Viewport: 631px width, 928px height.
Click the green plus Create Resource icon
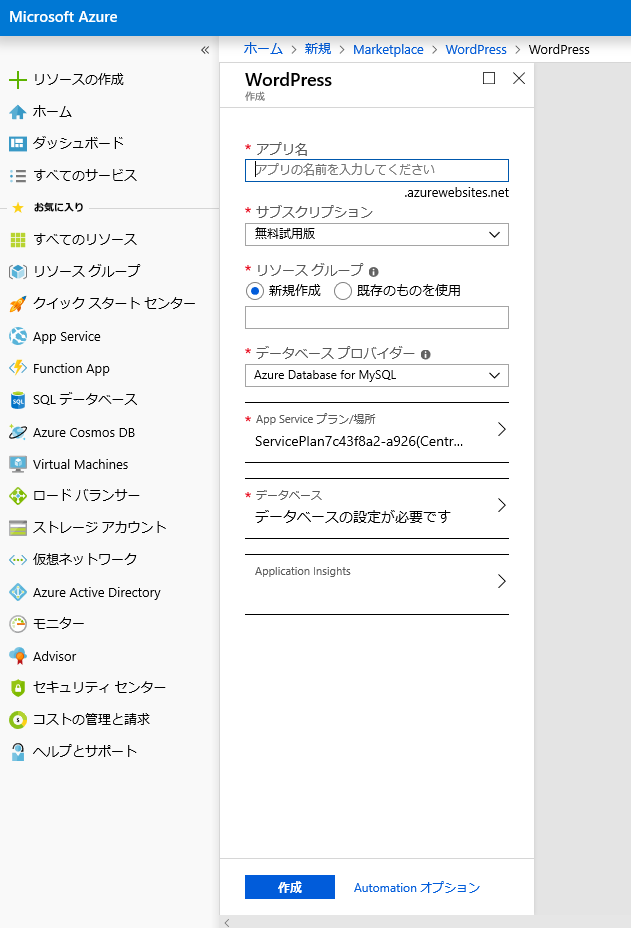pos(18,80)
